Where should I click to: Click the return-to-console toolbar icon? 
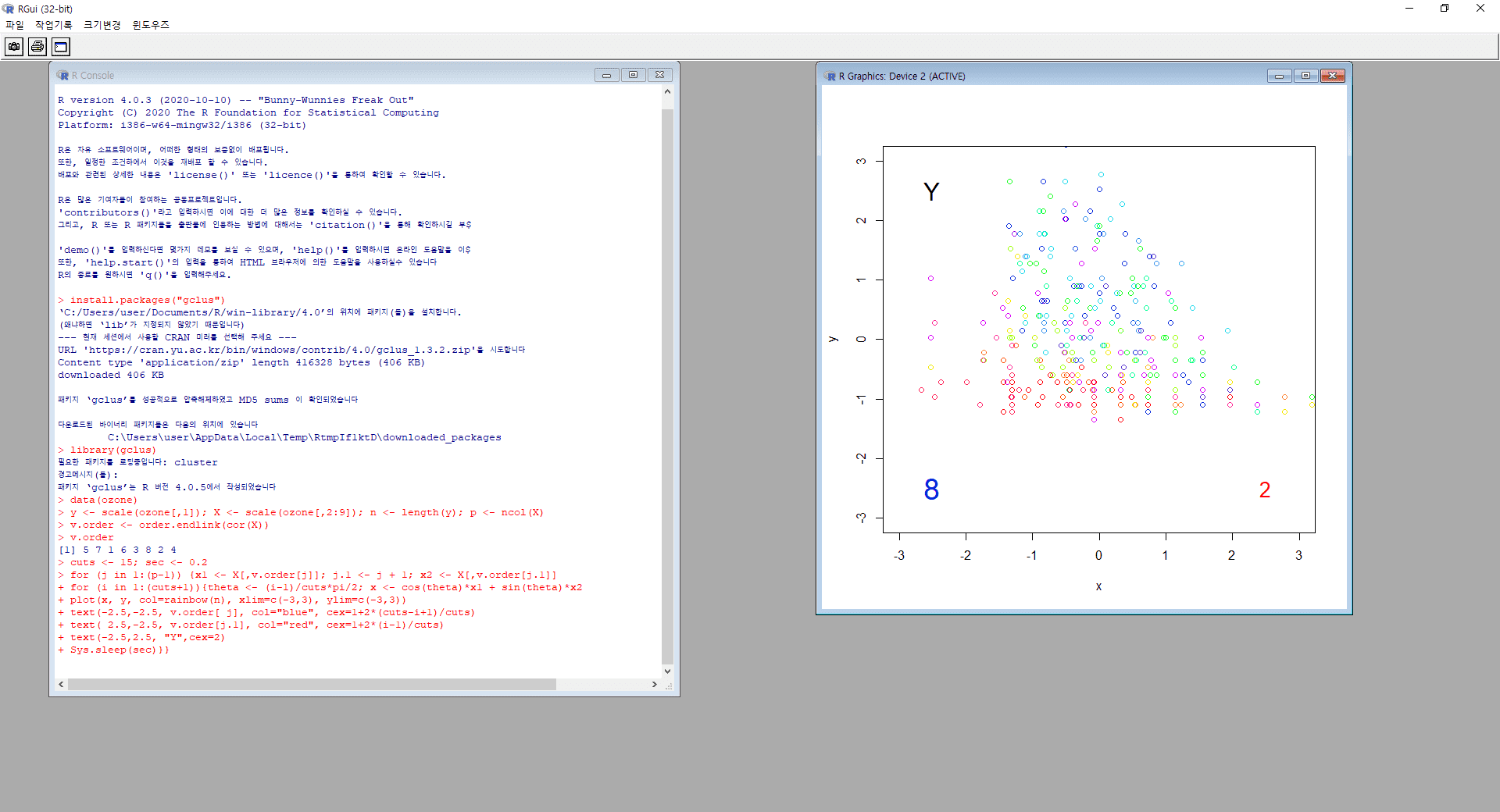(x=61, y=47)
